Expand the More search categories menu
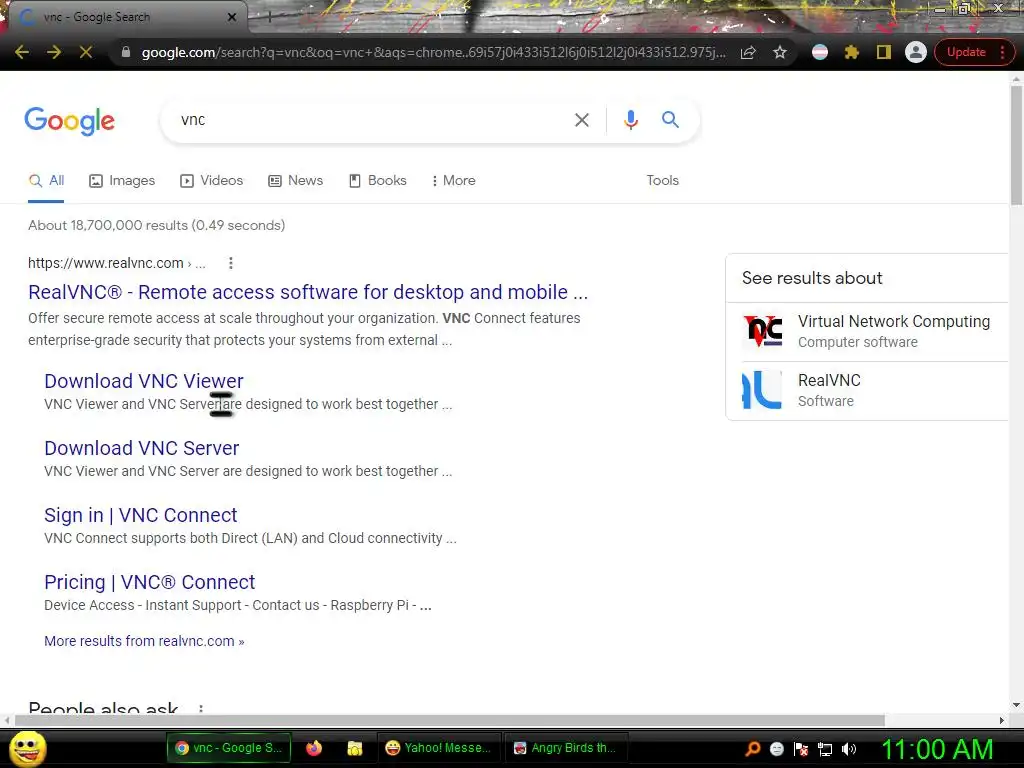 pos(453,181)
